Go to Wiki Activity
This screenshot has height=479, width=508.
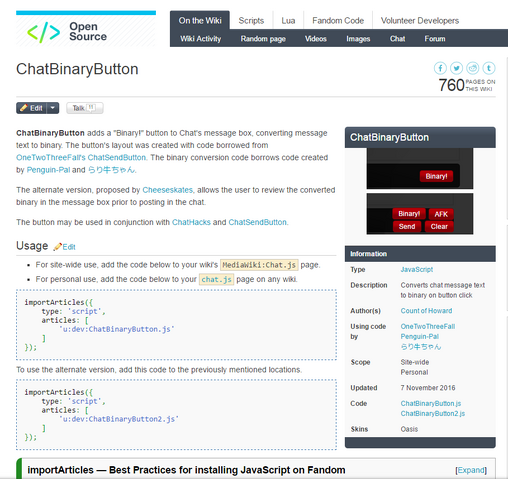[x=200, y=39]
